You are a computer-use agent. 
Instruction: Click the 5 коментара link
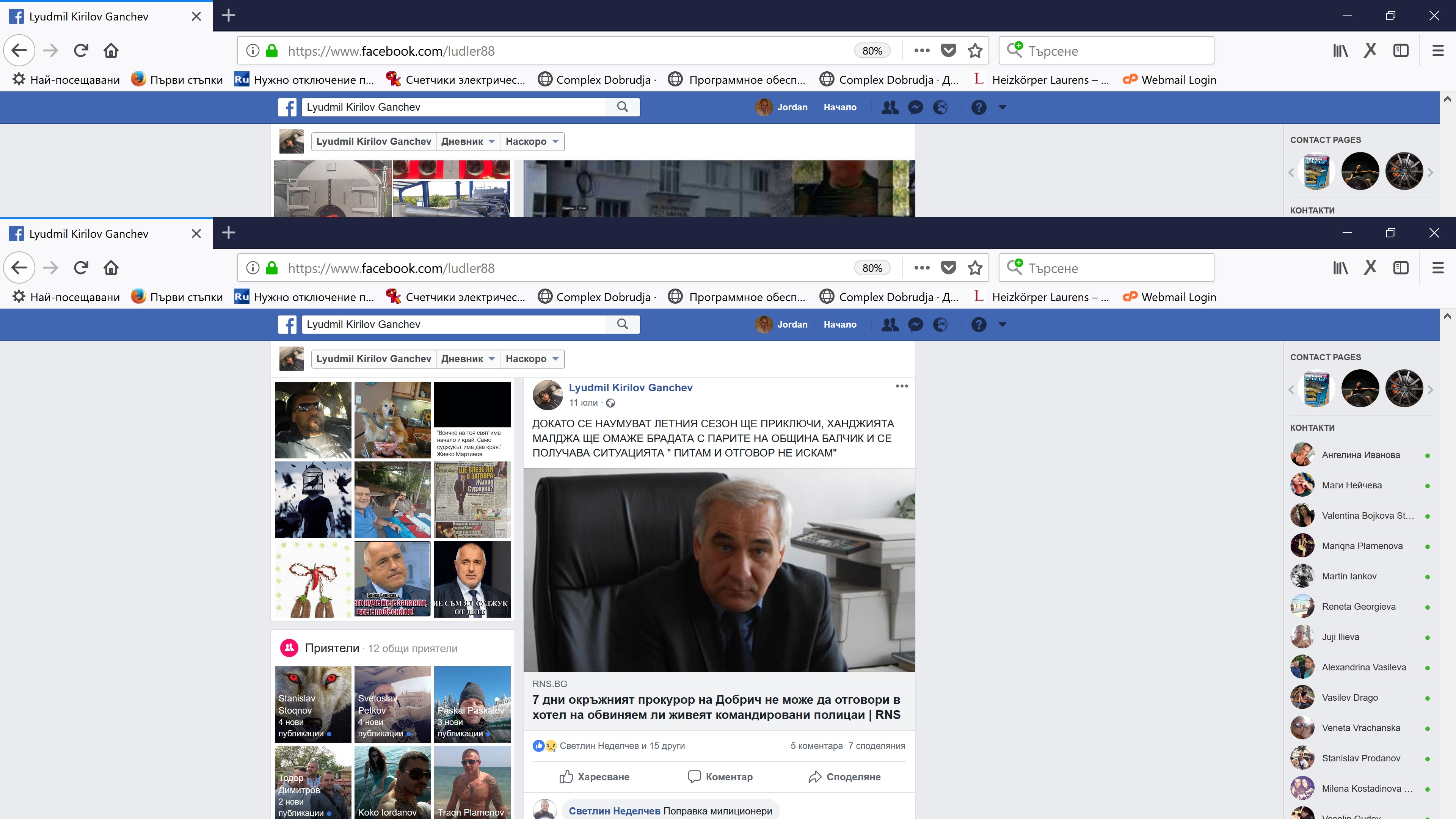pos(816,745)
